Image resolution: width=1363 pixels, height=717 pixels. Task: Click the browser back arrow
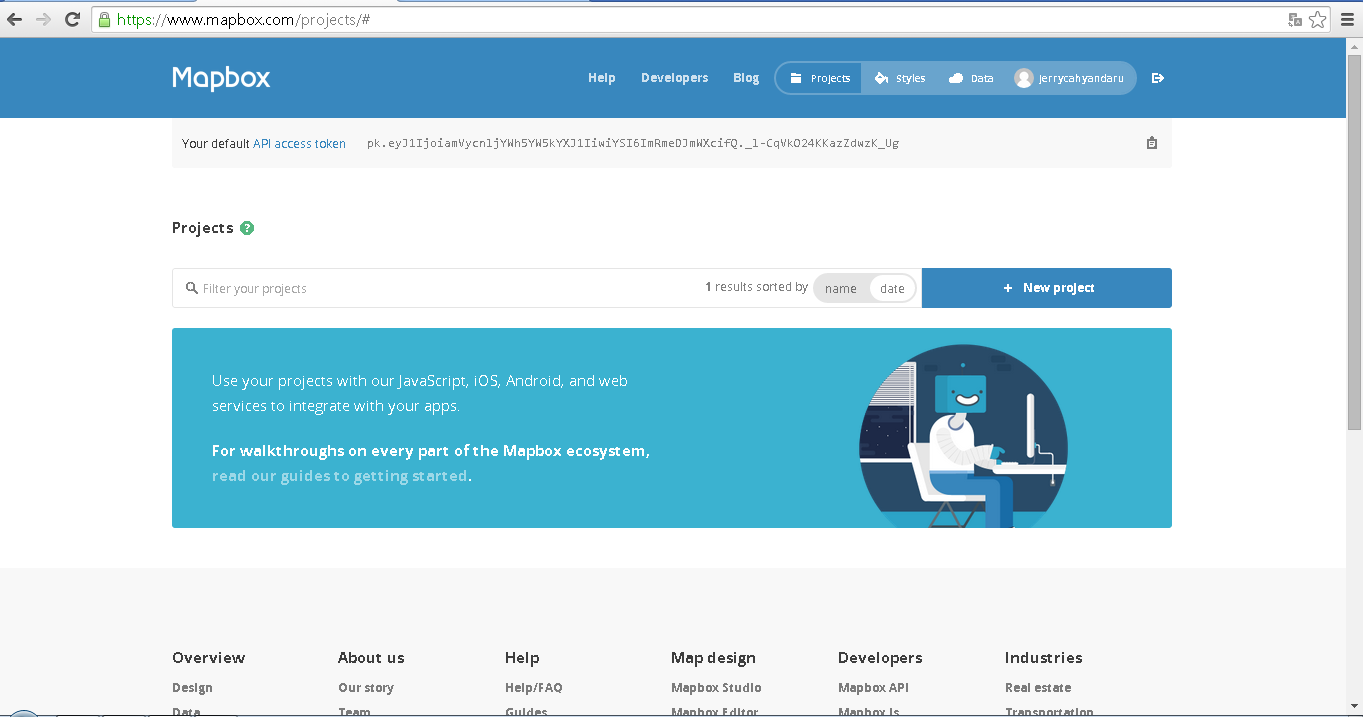tap(15, 19)
